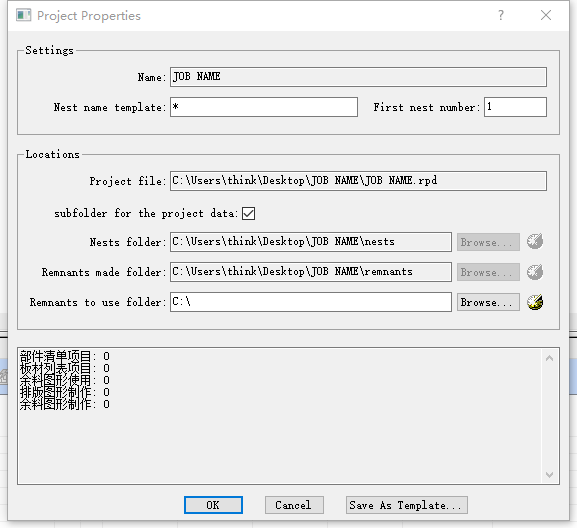Toggle subfolder for the project data checkbox
577x528 pixels.
(248, 213)
